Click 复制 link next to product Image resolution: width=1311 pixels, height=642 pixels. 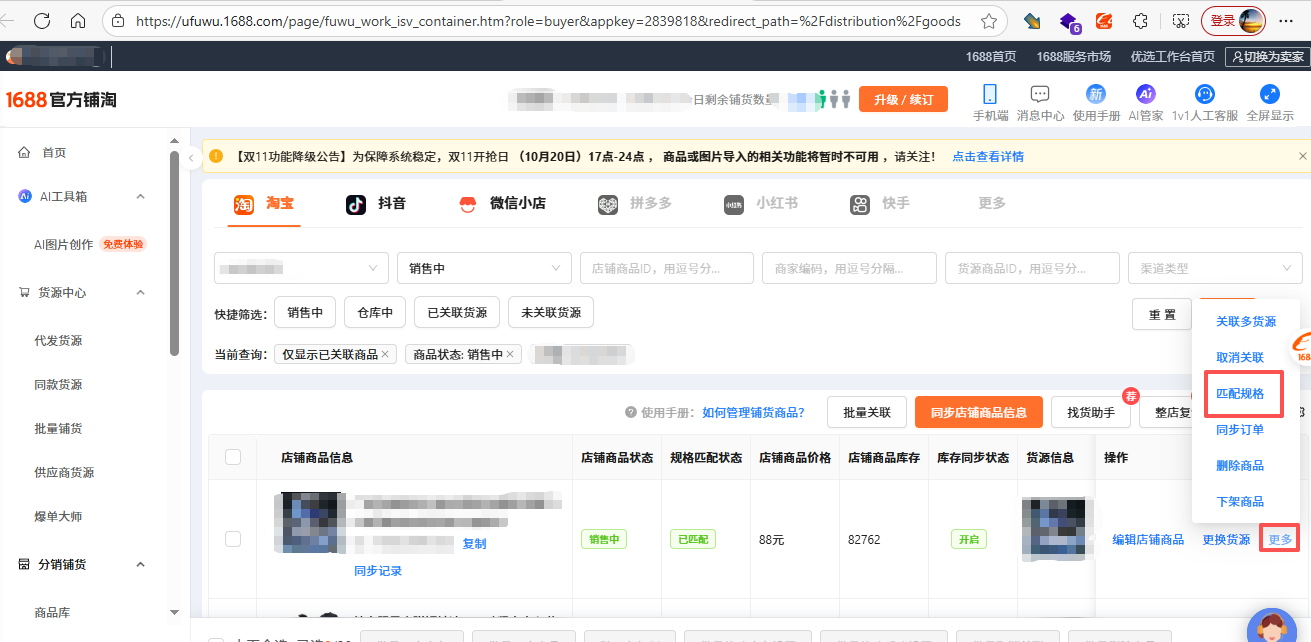474,544
